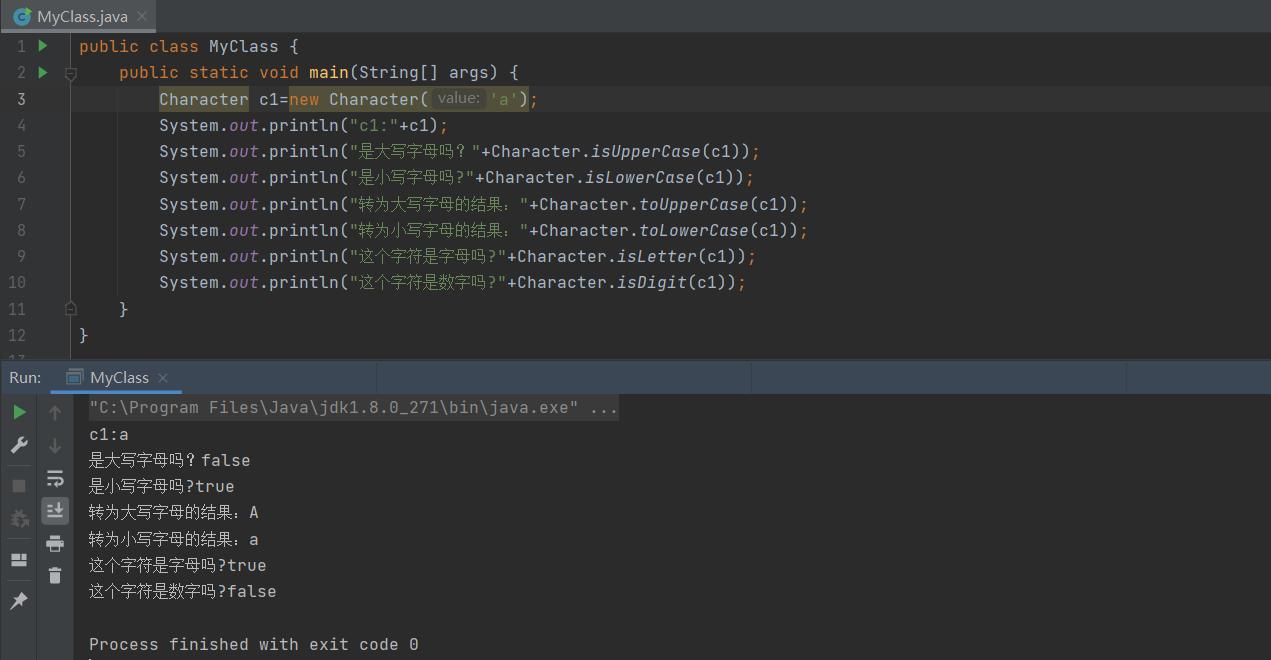Click the toUpperCase method call on line 7
Screen dimensions: 1271x660
693,204
